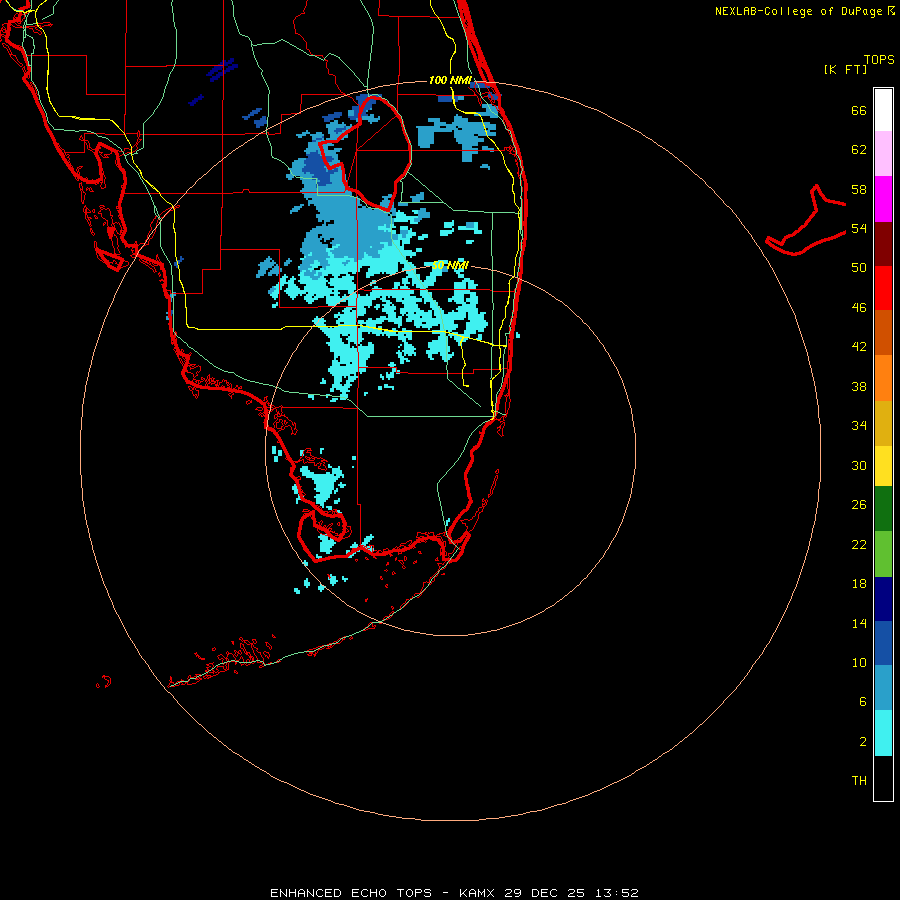Screen dimensions: 900x900
Task: Click the dark orange 46 kft swatch
Action: coord(883,333)
